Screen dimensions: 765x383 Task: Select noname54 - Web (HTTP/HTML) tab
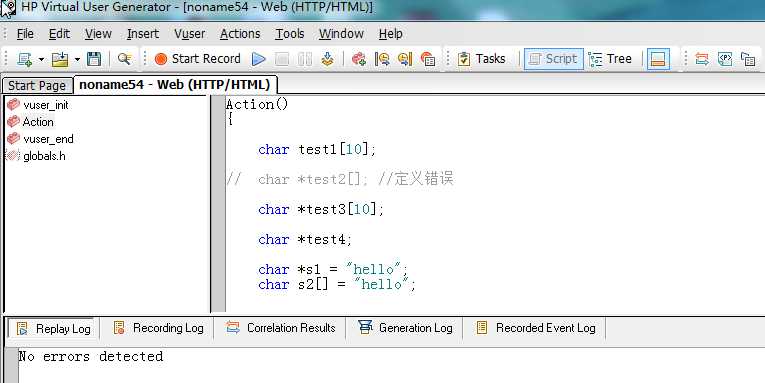click(175, 85)
